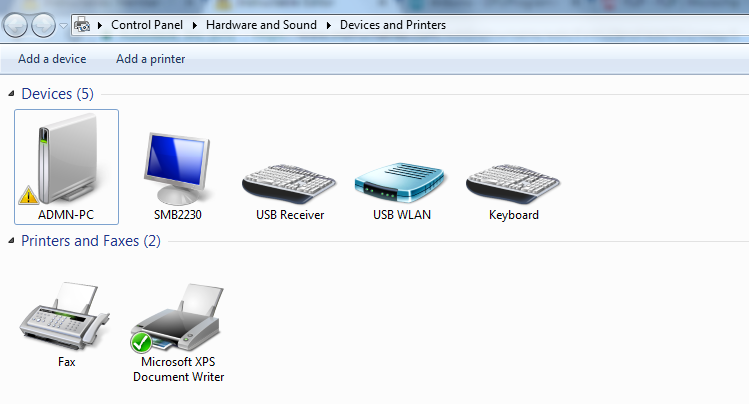The height and width of the screenshot is (404, 749).
Task: Click Add a device in toolbar
Action: (52, 59)
